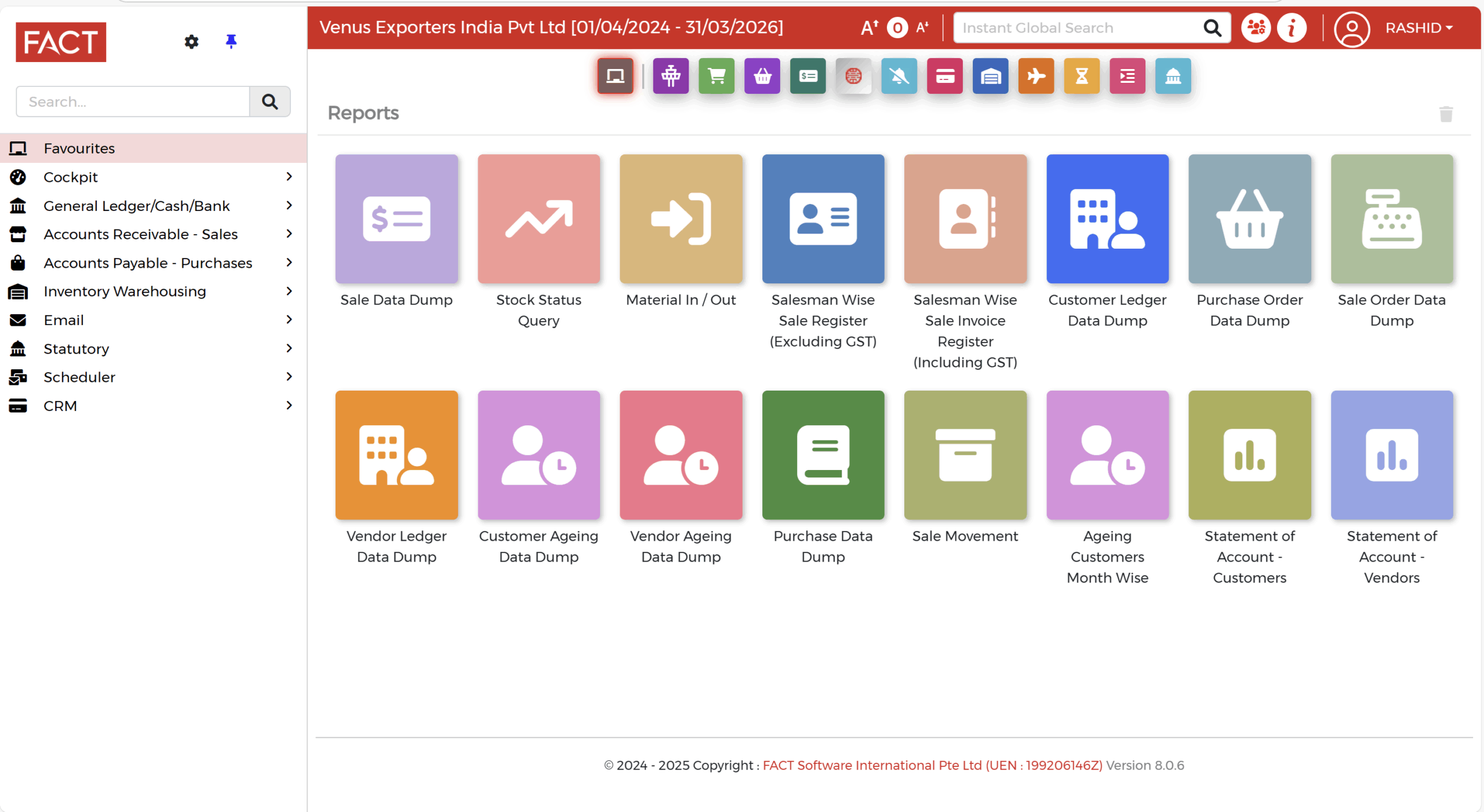Screen dimensions: 1484x812
Task: Open Customer Ledger Data Dump tile
Action: (x=1107, y=219)
